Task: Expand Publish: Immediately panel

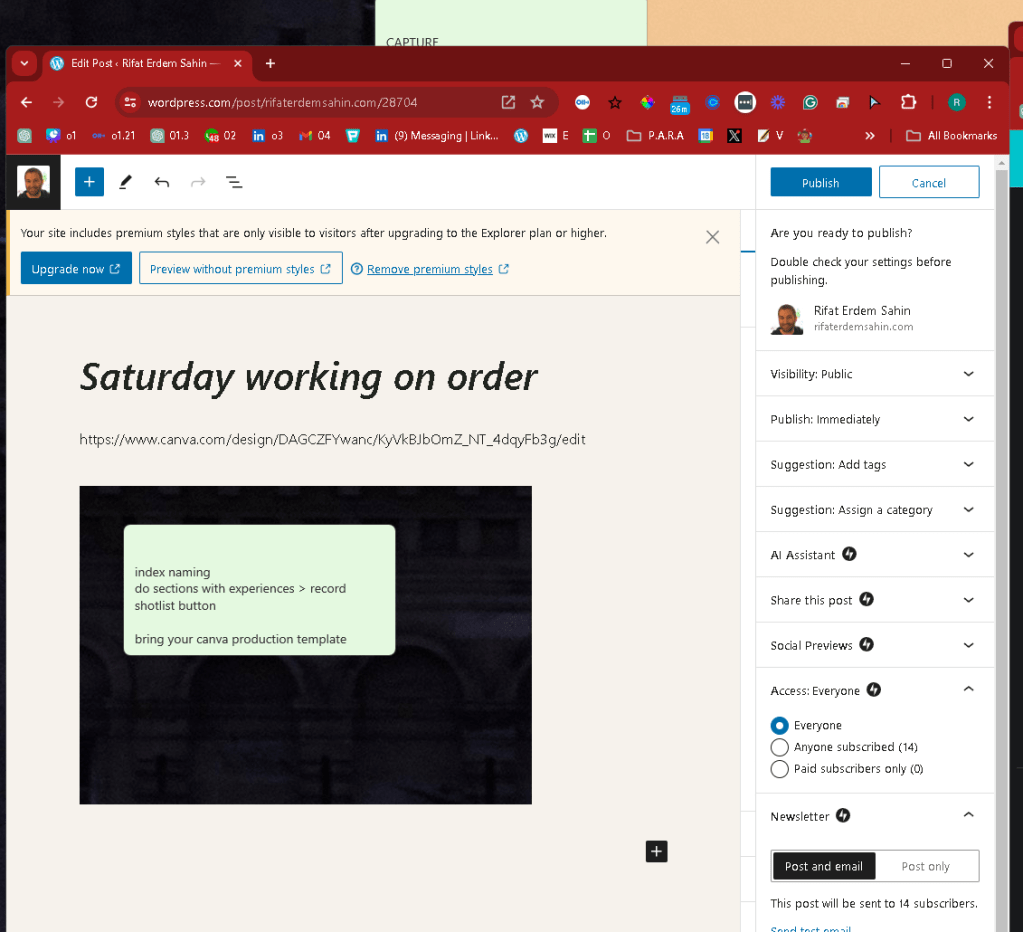Action: pyautogui.click(x=874, y=419)
